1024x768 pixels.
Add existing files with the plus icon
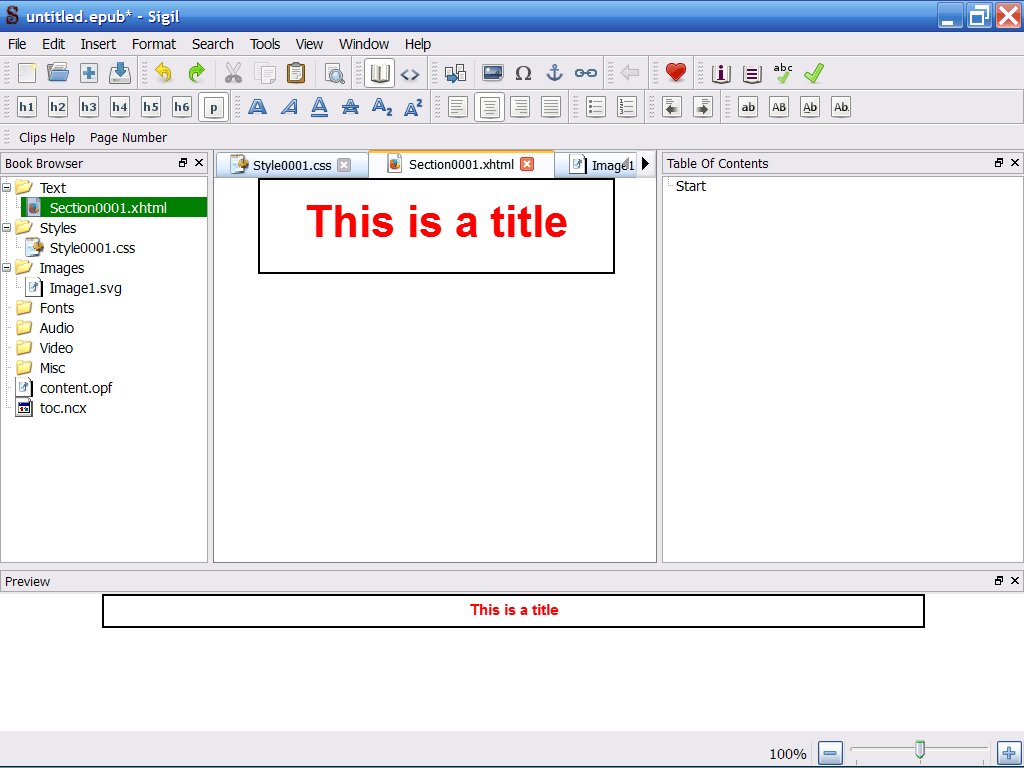[89, 73]
